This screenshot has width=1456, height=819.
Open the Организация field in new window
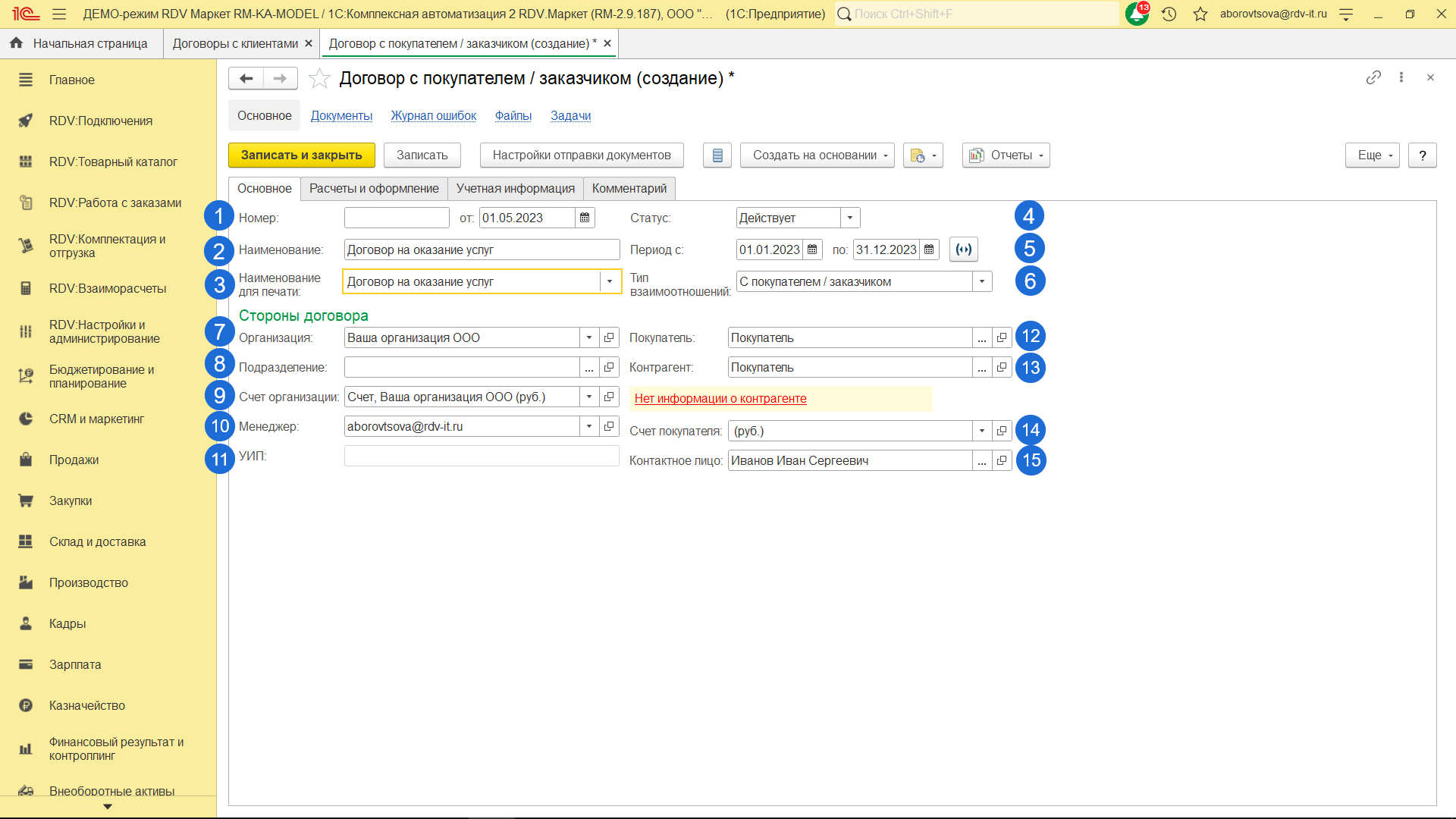pos(609,338)
